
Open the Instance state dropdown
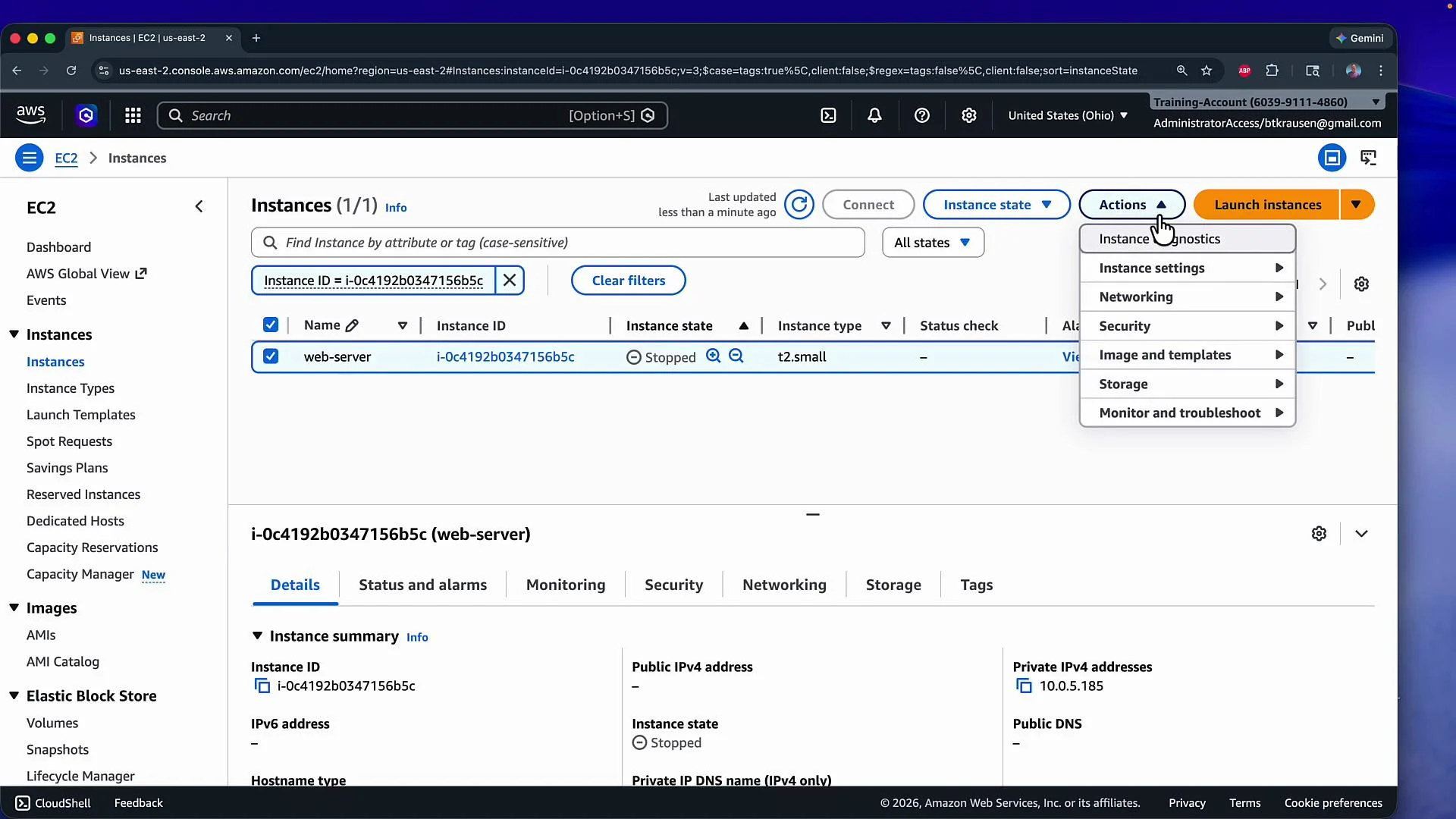pos(996,205)
